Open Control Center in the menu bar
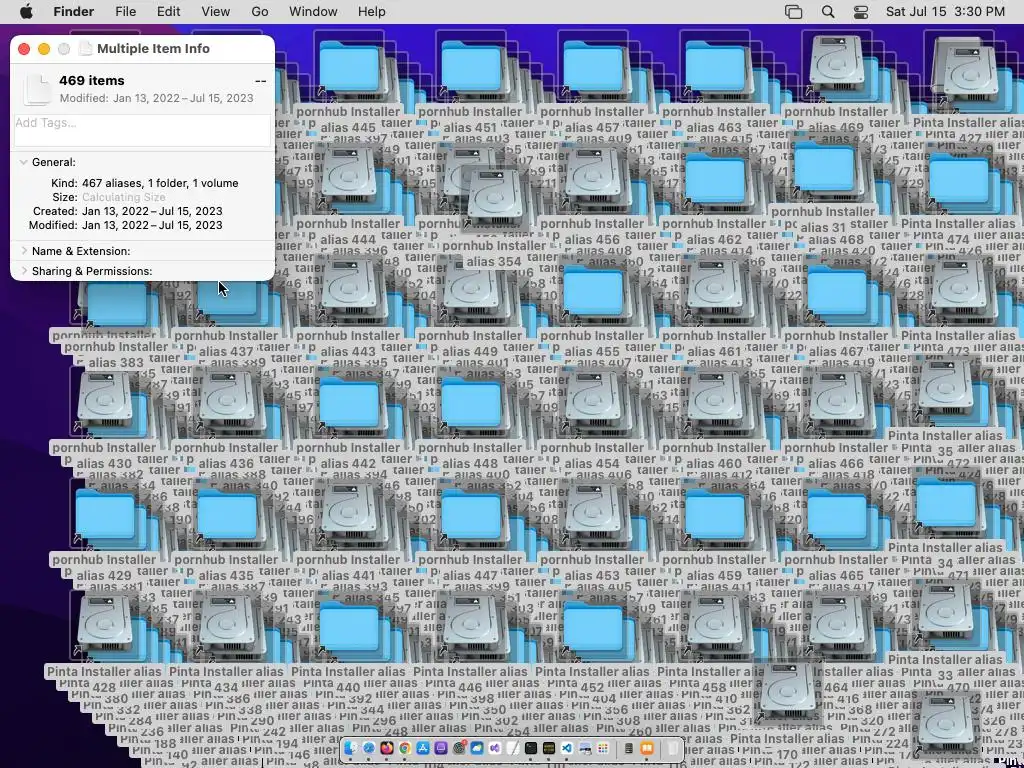The image size is (1024, 768). (x=861, y=12)
